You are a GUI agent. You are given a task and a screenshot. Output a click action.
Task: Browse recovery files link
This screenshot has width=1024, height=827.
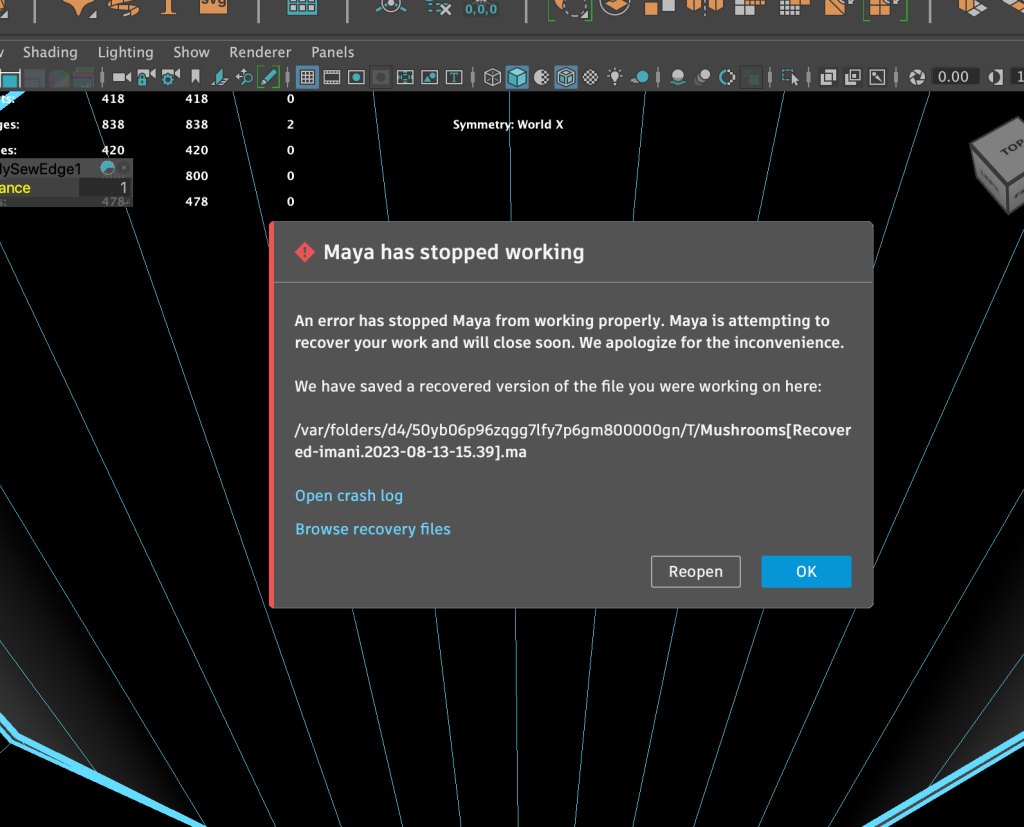[373, 529]
